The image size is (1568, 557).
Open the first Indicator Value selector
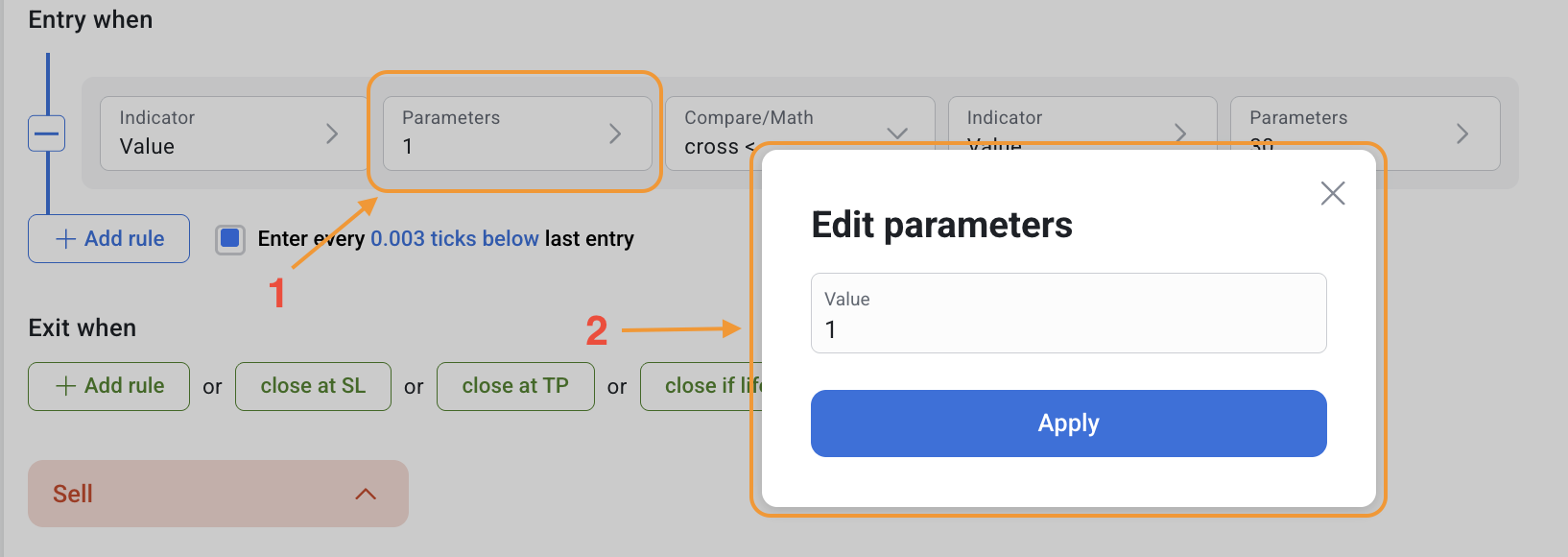233,133
